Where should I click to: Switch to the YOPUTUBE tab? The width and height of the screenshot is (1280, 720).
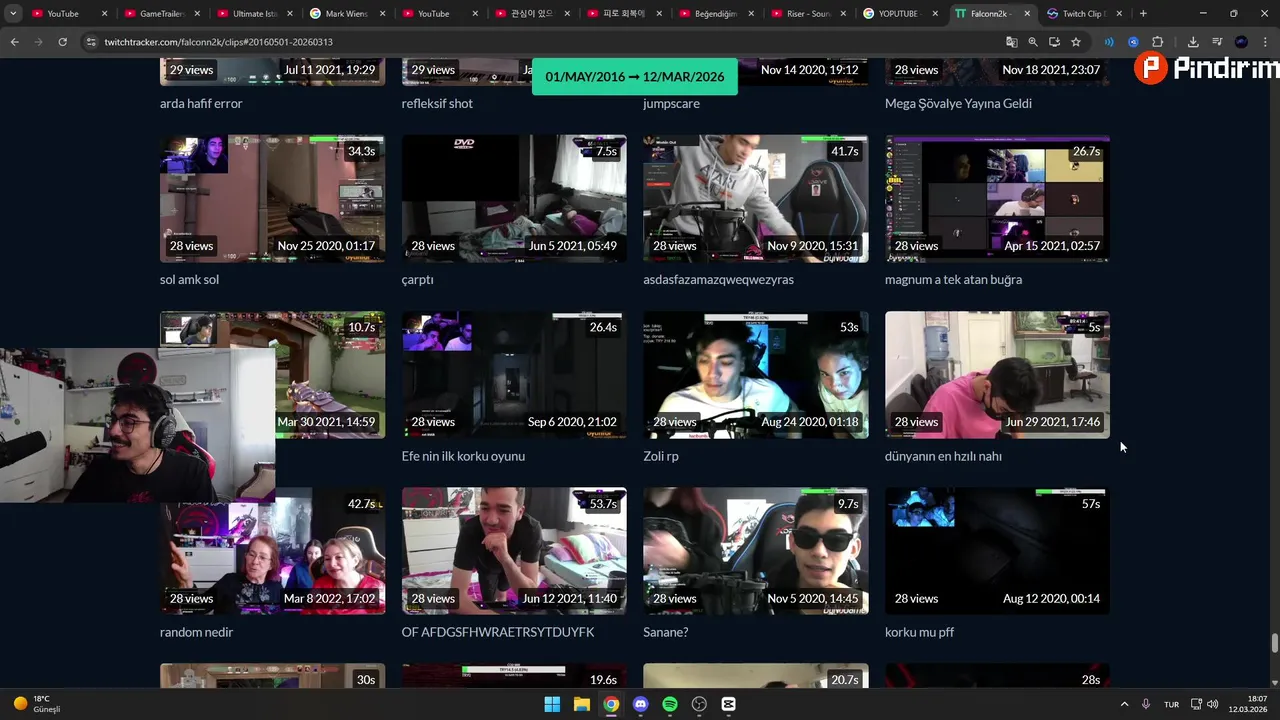coord(900,14)
